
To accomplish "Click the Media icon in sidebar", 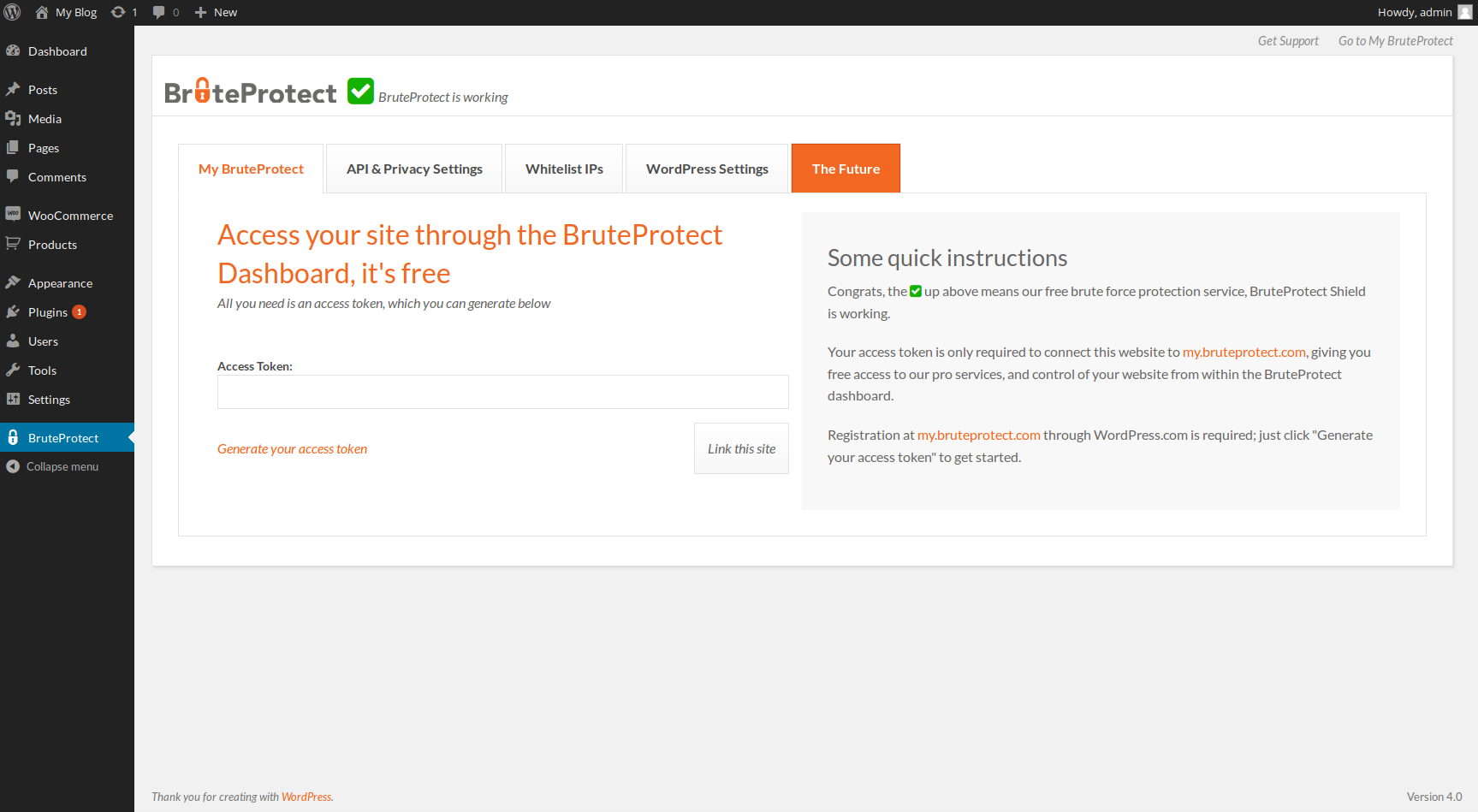I will (13, 118).
